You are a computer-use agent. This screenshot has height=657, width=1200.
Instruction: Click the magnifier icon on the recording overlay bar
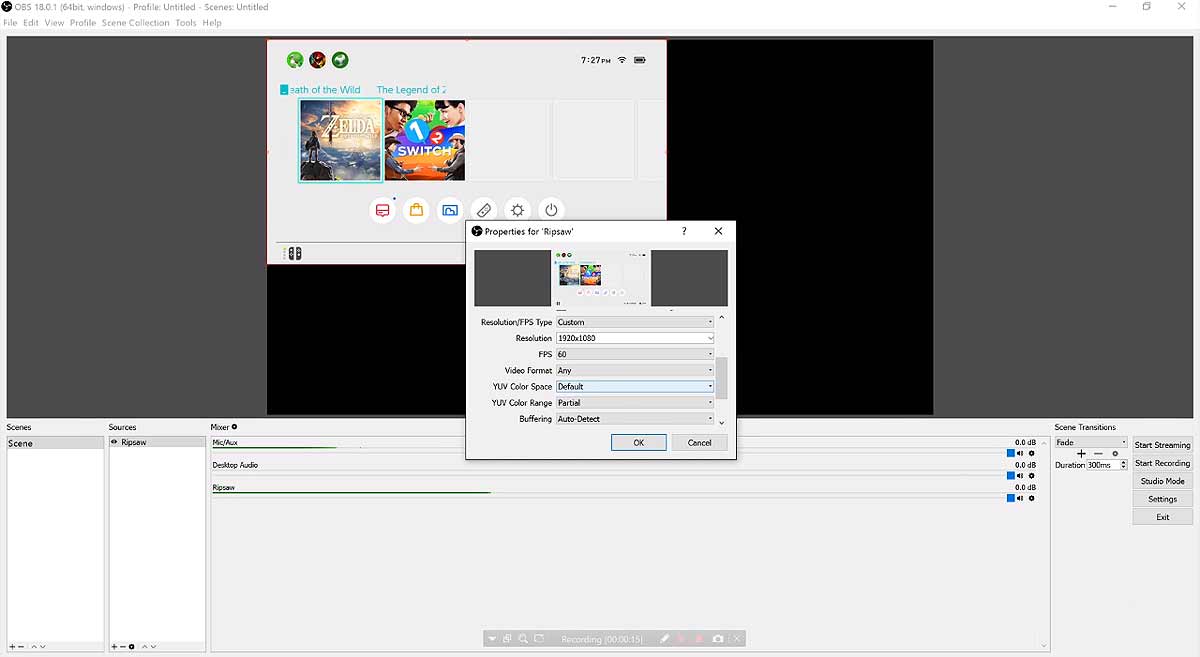coord(523,639)
